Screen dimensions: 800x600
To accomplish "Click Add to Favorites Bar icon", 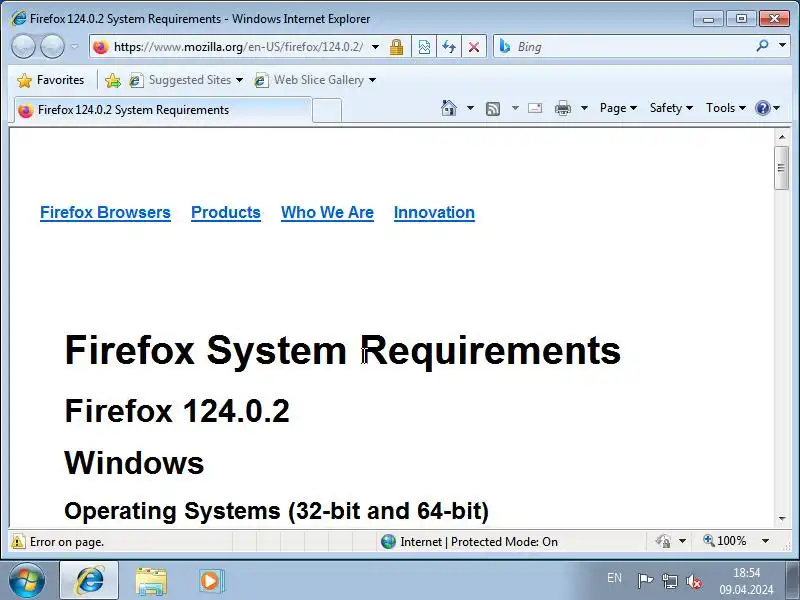I will pos(113,80).
